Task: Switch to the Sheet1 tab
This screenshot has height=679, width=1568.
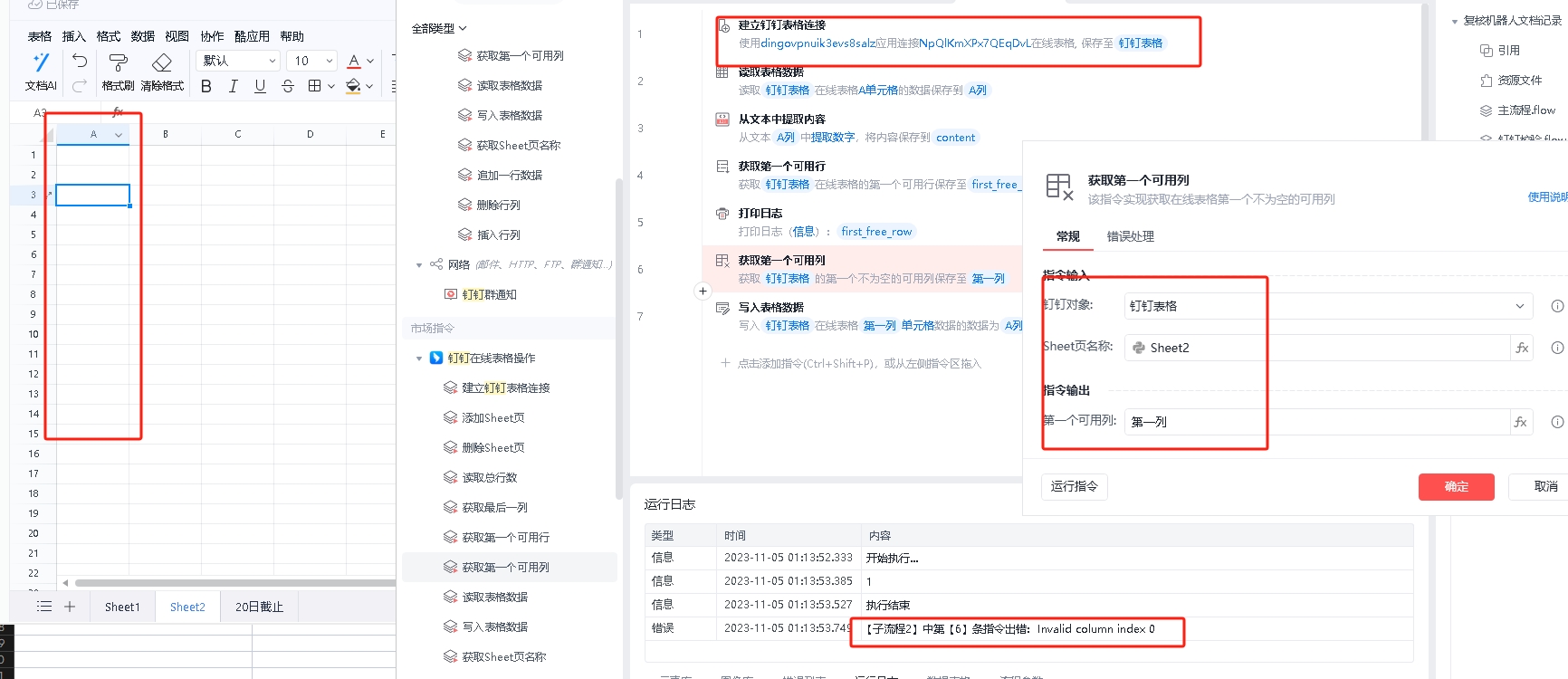Action: (x=122, y=607)
